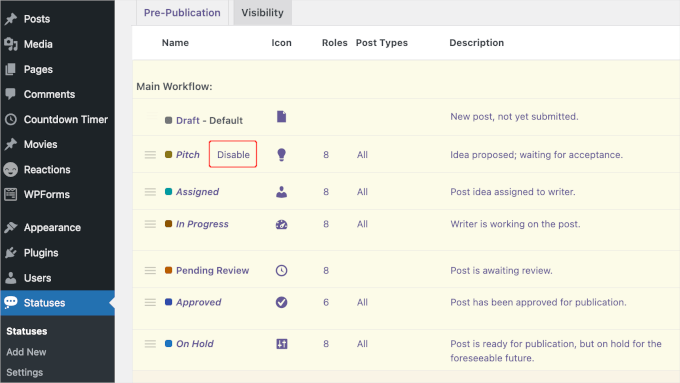680x383 pixels.
Task: Click the drag handle of Pending Review row
Action: point(150,271)
